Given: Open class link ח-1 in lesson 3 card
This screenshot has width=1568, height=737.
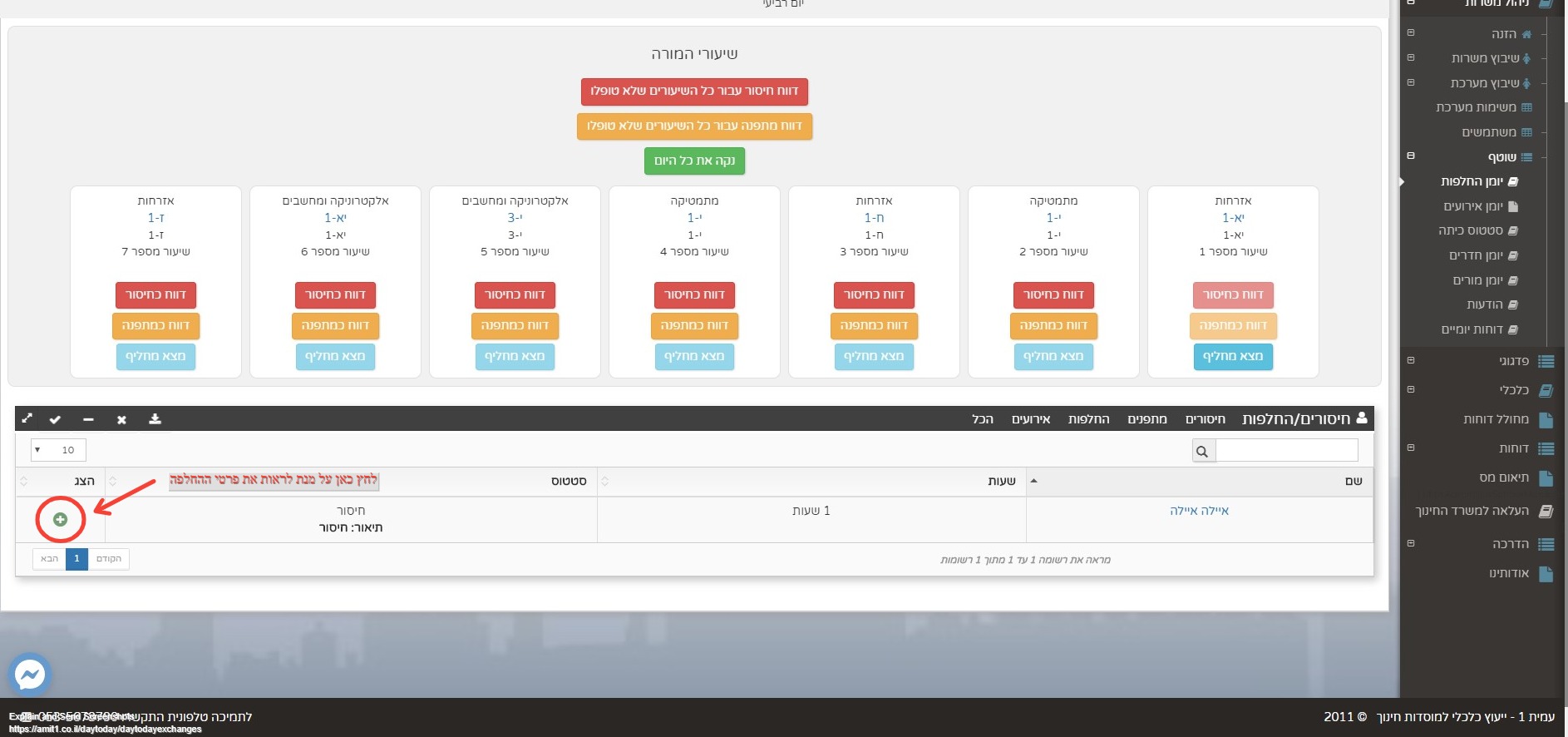Looking at the screenshot, I should click(x=874, y=218).
